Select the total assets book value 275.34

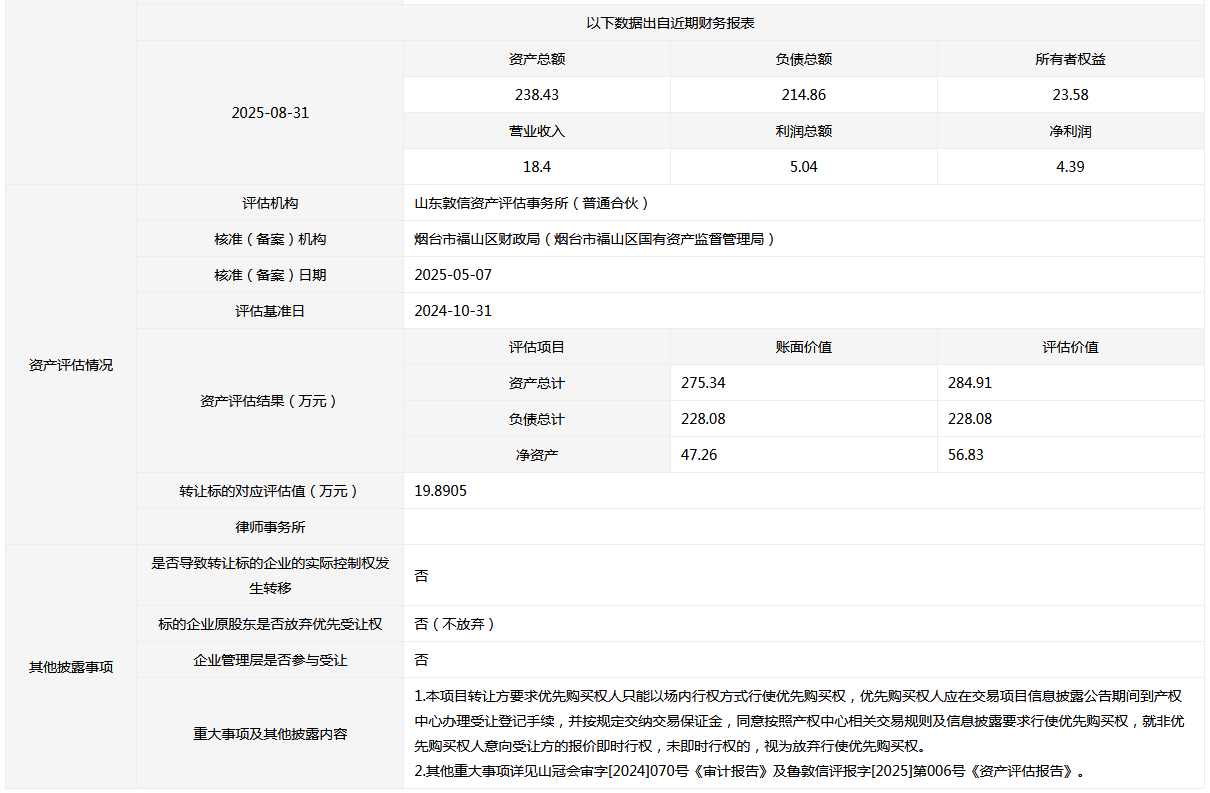coord(702,383)
